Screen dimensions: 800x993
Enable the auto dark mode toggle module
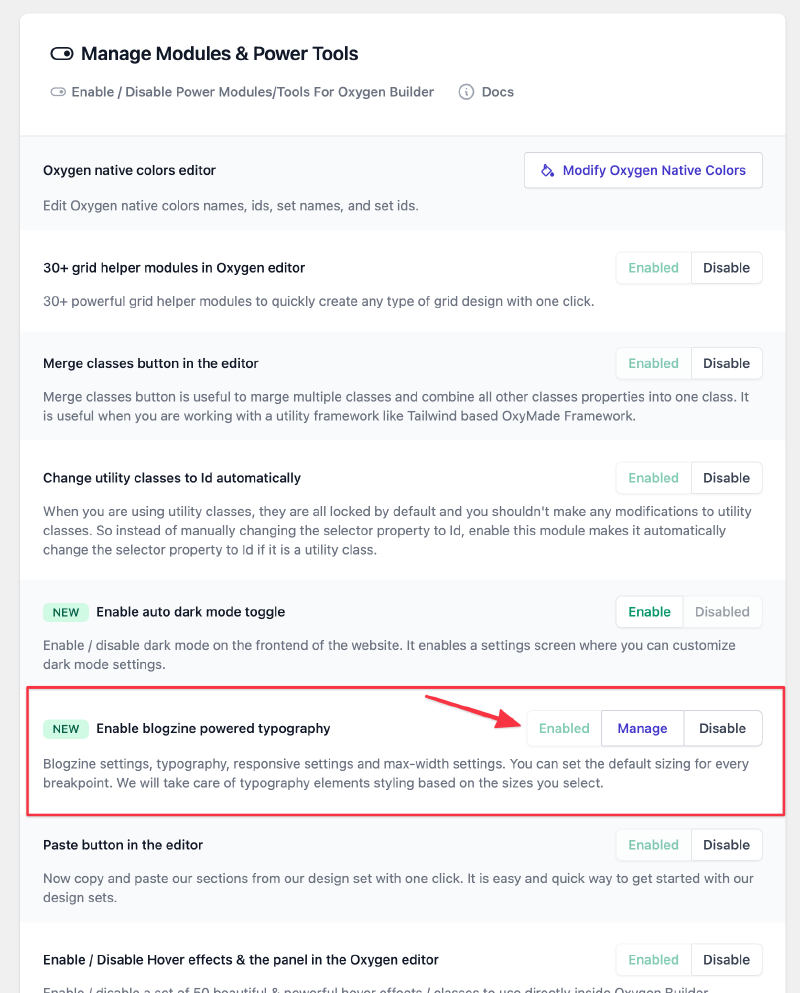click(x=649, y=612)
